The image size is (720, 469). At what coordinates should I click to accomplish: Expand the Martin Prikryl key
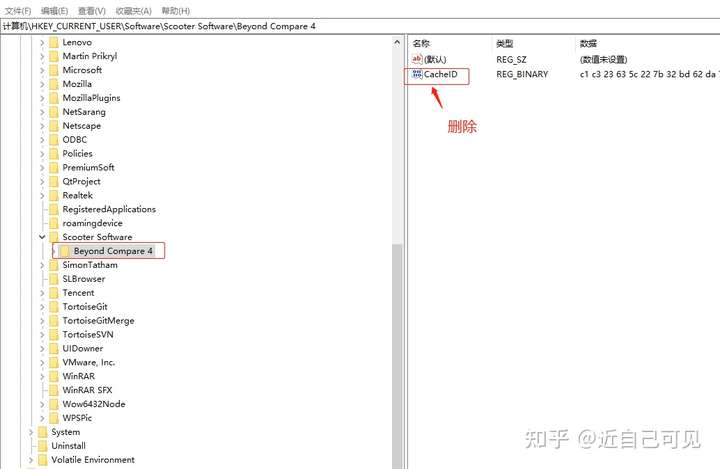pyautogui.click(x=42, y=57)
